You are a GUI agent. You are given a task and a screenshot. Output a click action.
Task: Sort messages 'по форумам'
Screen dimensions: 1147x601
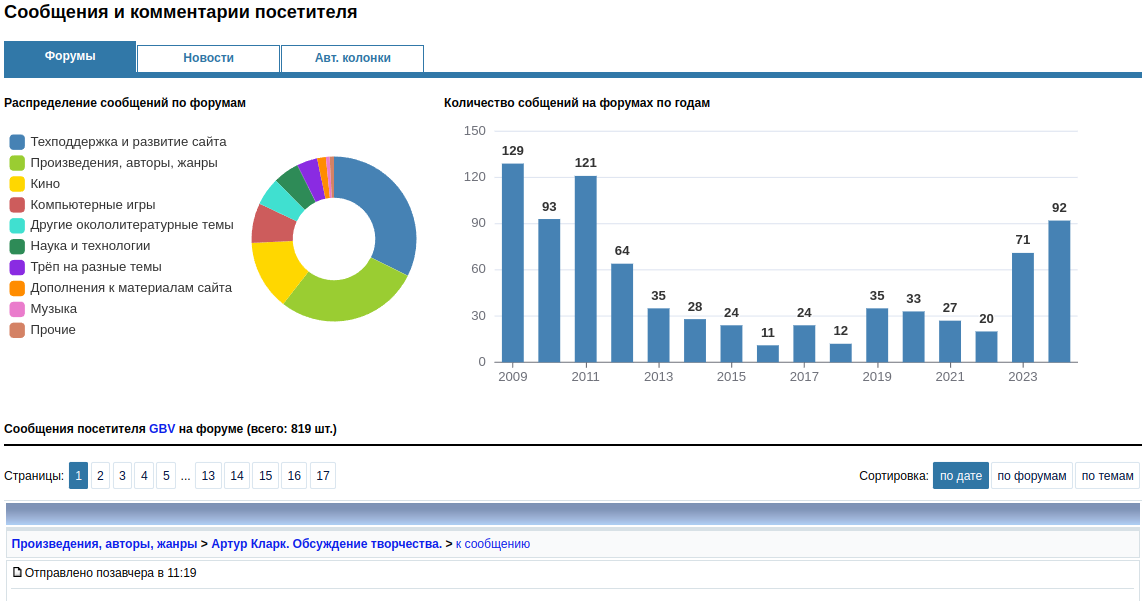coord(1032,476)
